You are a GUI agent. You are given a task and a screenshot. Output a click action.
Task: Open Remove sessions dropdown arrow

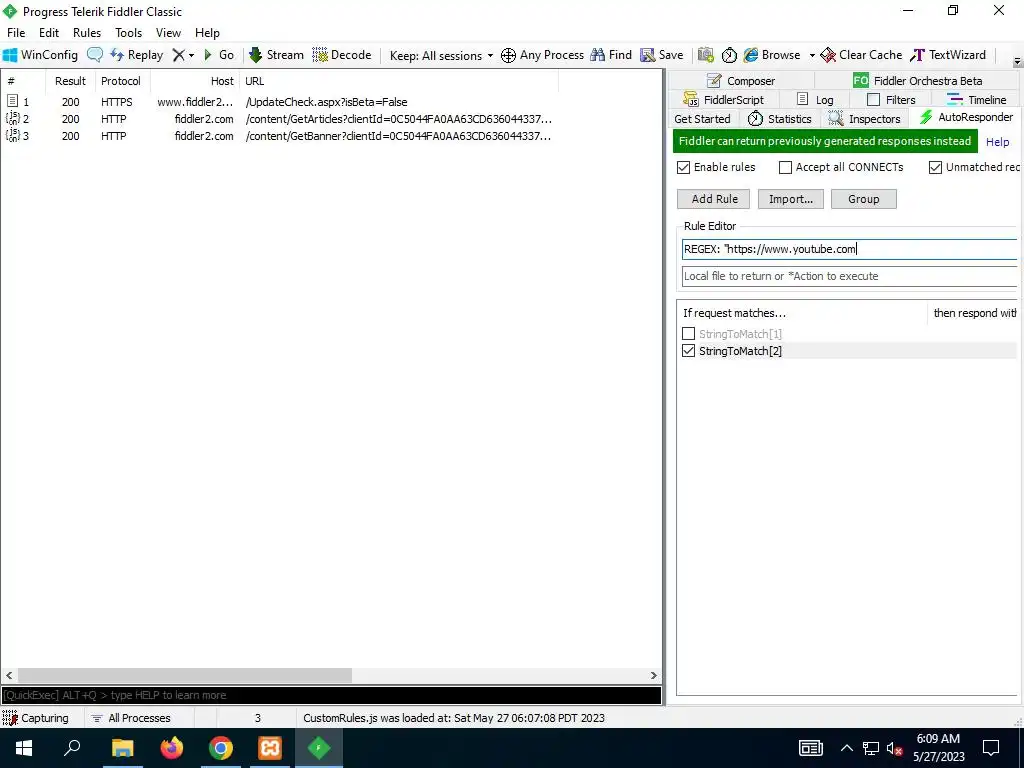coord(191,56)
